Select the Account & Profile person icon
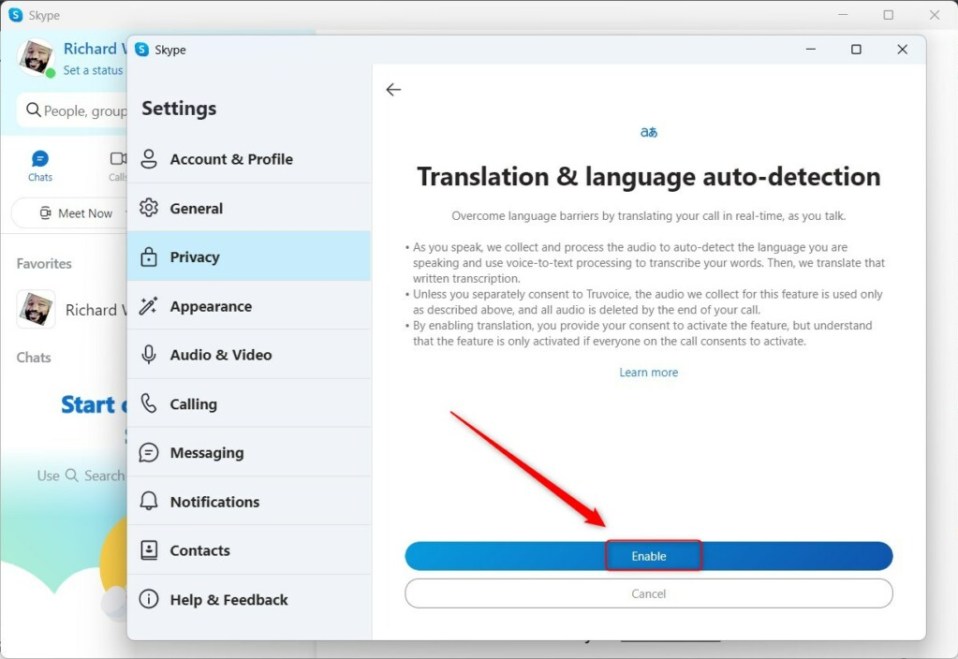This screenshot has width=958, height=659. [150, 159]
